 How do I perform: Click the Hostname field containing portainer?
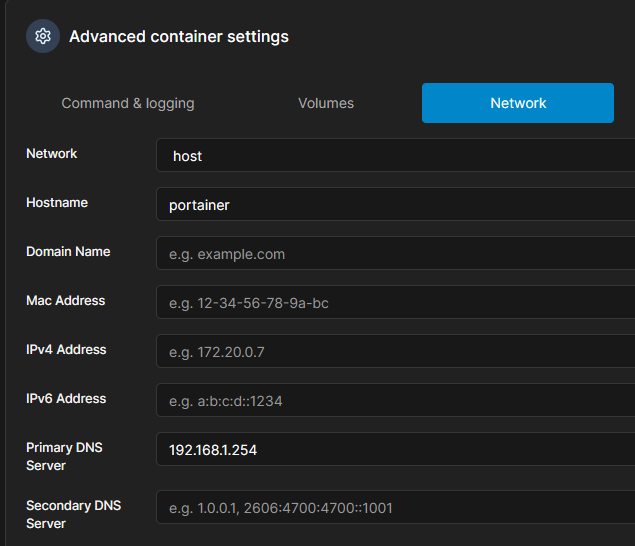(x=396, y=204)
